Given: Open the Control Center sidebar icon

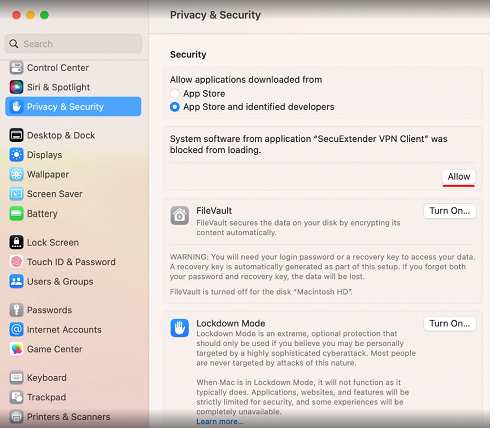Looking at the screenshot, I should pos(16,68).
